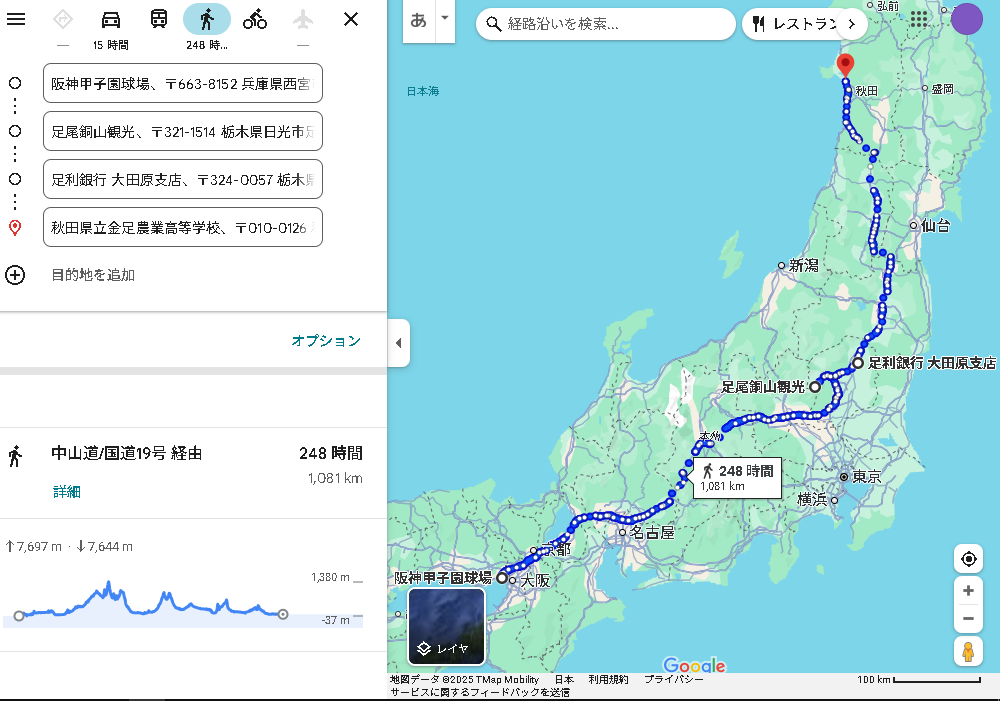This screenshot has height=701, width=1000.
Task: Zoom out the map
Action: (968, 619)
